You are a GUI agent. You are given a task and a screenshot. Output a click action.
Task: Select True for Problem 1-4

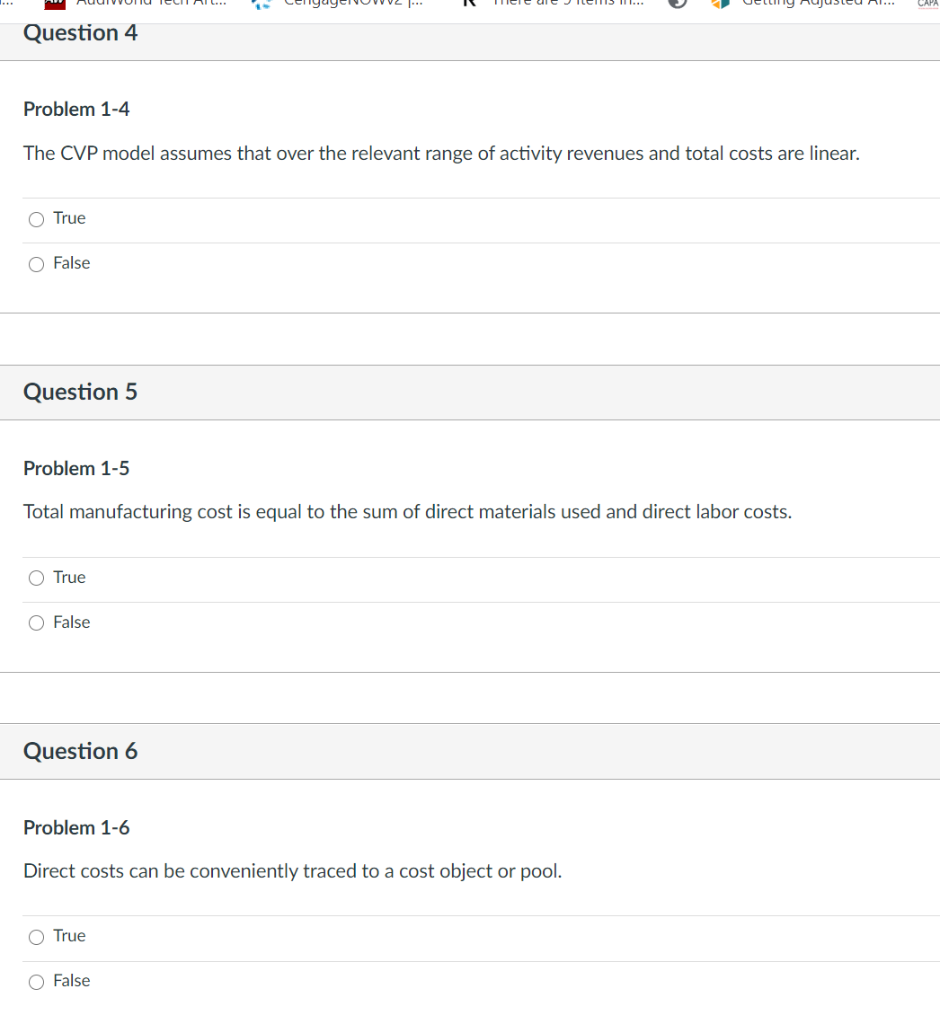coord(35,218)
